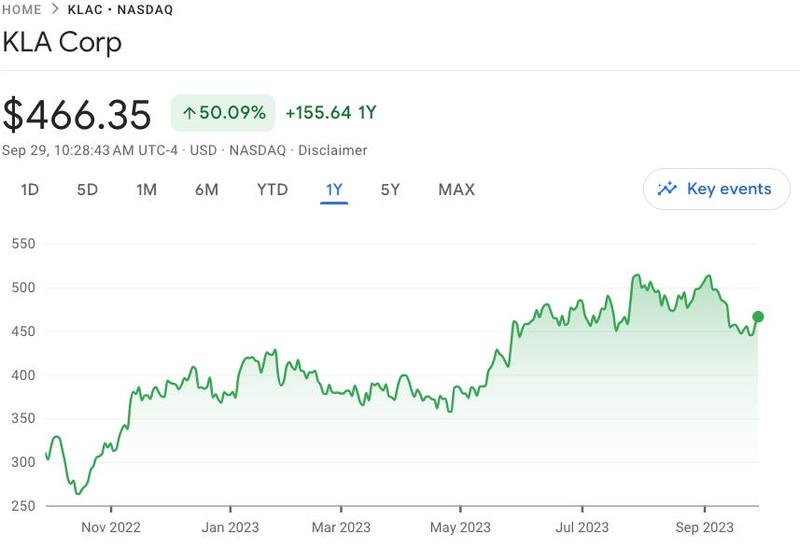The width and height of the screenshot is (800, 549).
Task: Click the USD currency label
Action: tap(203, 151)
